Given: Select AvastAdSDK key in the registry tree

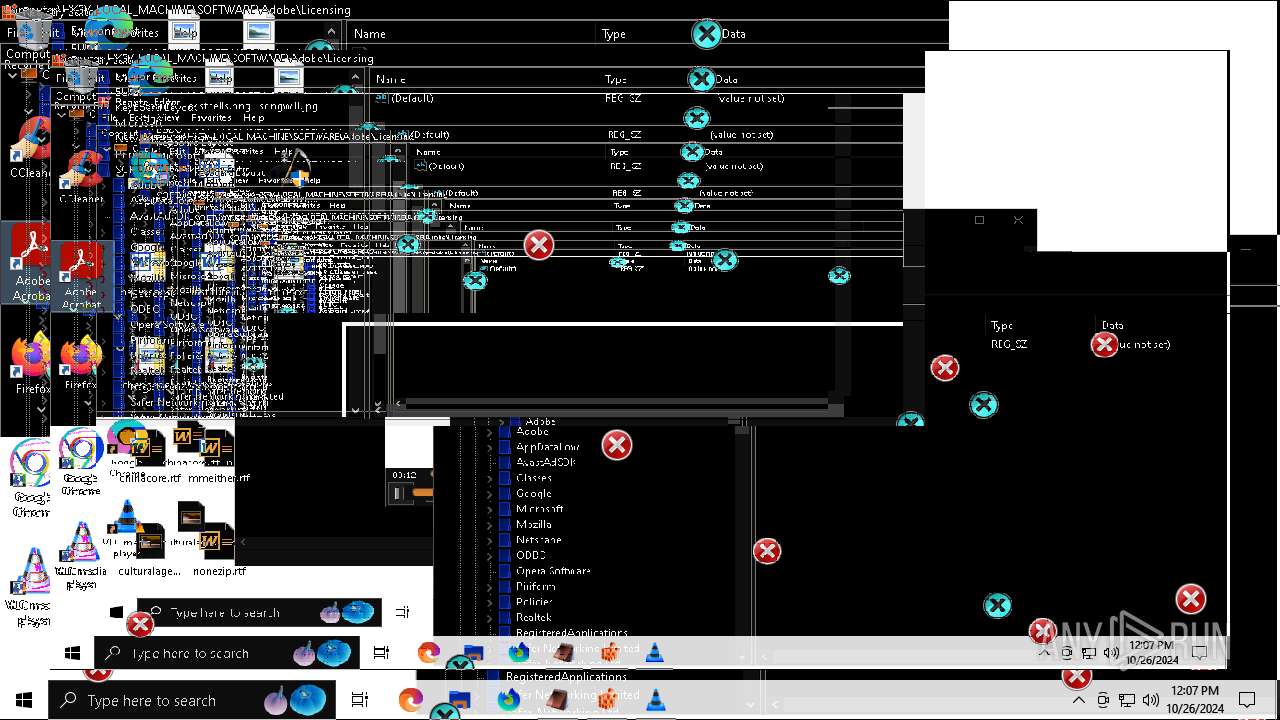Looking at the screenshot, I should (545, 462).
